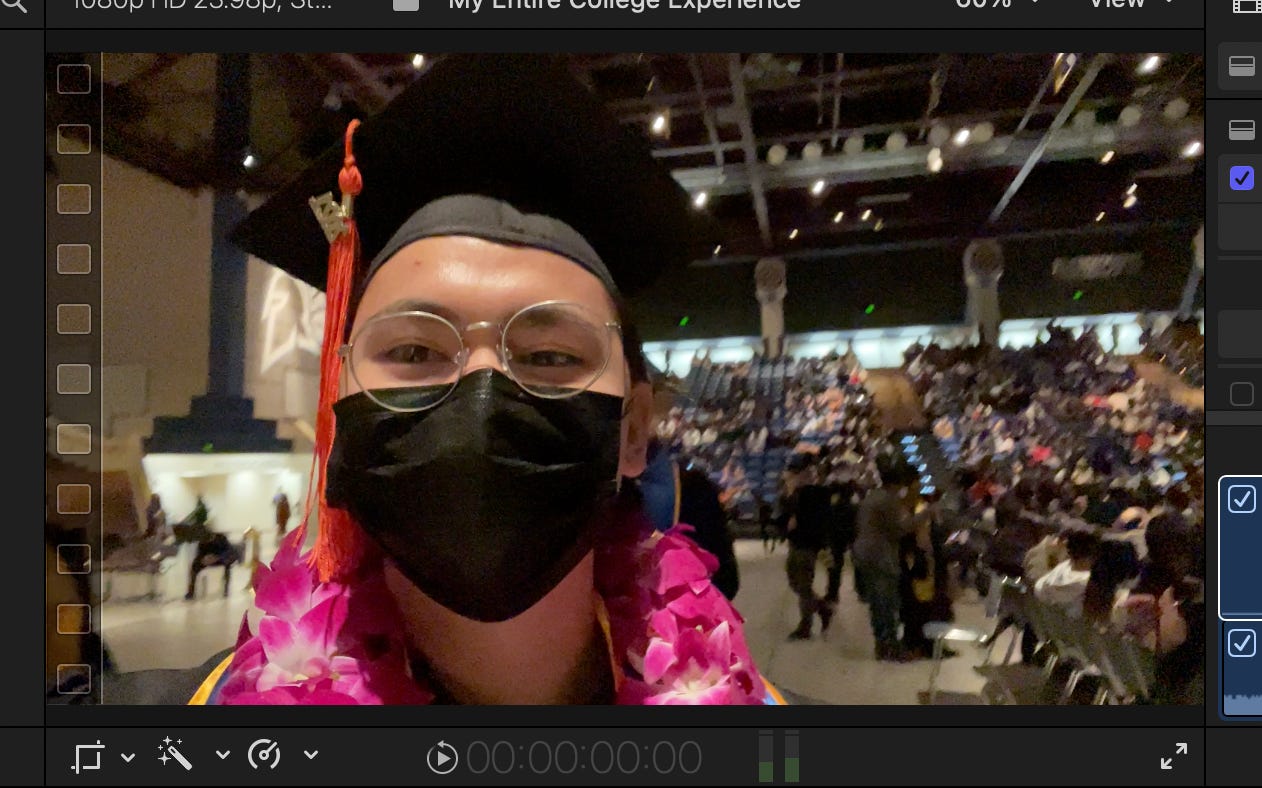Toggle checkbox on the clip showing audio waveform
Screen dimensions: 1262x788
[1242, 643]
